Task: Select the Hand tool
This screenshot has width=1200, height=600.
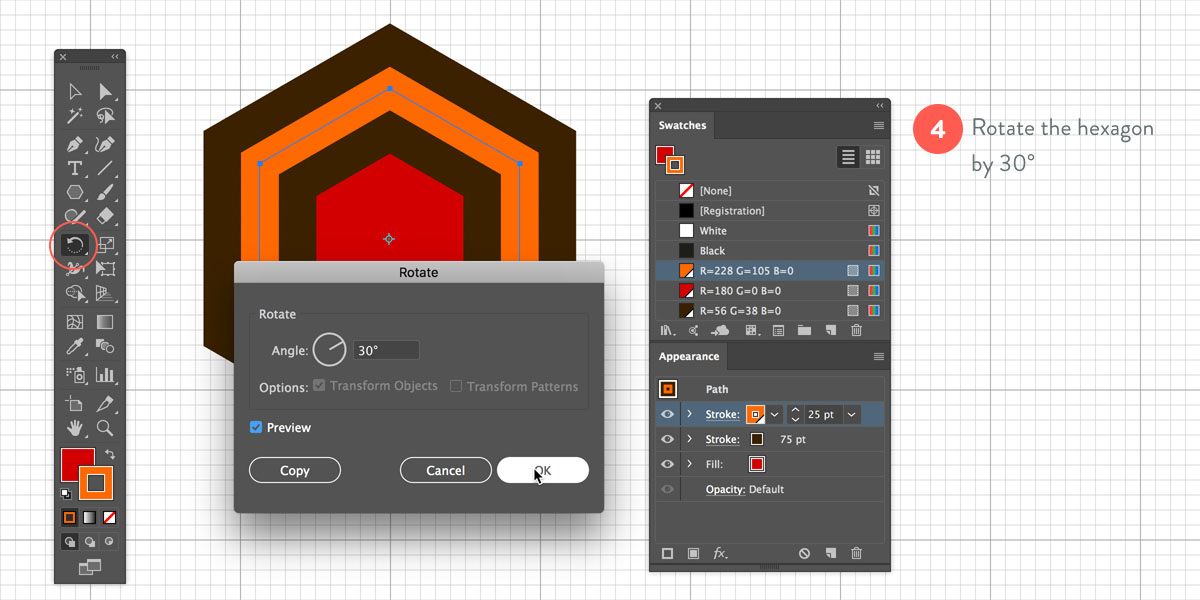Action: click(x=75, y=429)
